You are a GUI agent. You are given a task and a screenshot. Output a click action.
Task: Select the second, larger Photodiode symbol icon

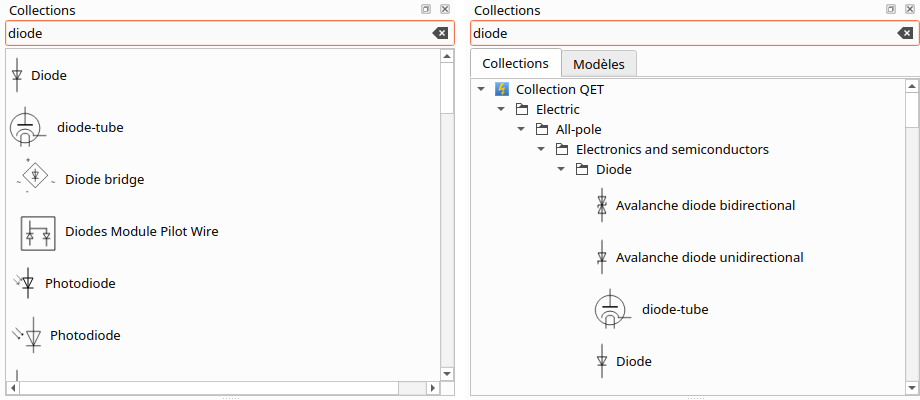(28, 335)
